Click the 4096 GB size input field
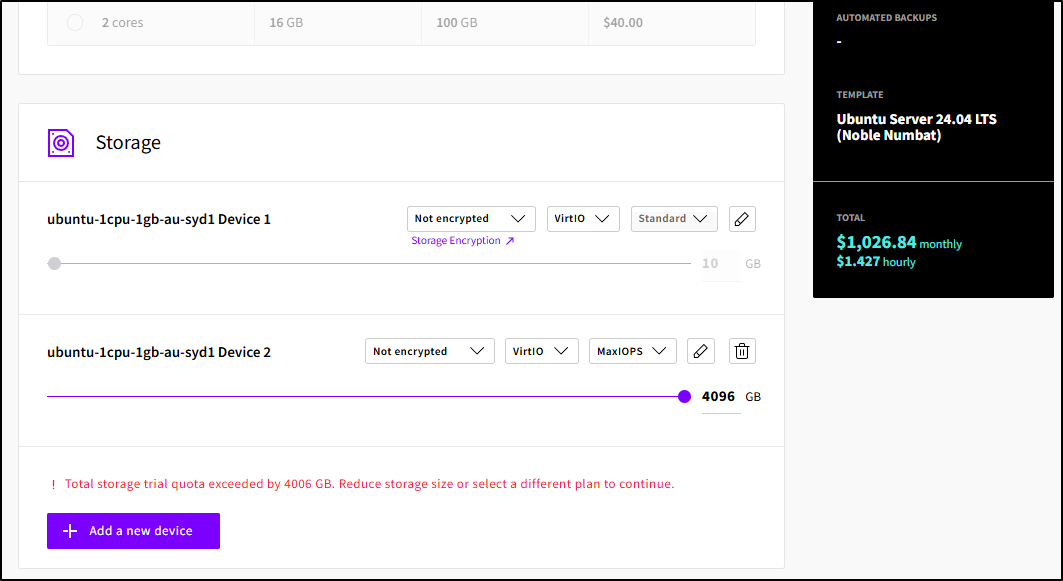 [719, 397]
